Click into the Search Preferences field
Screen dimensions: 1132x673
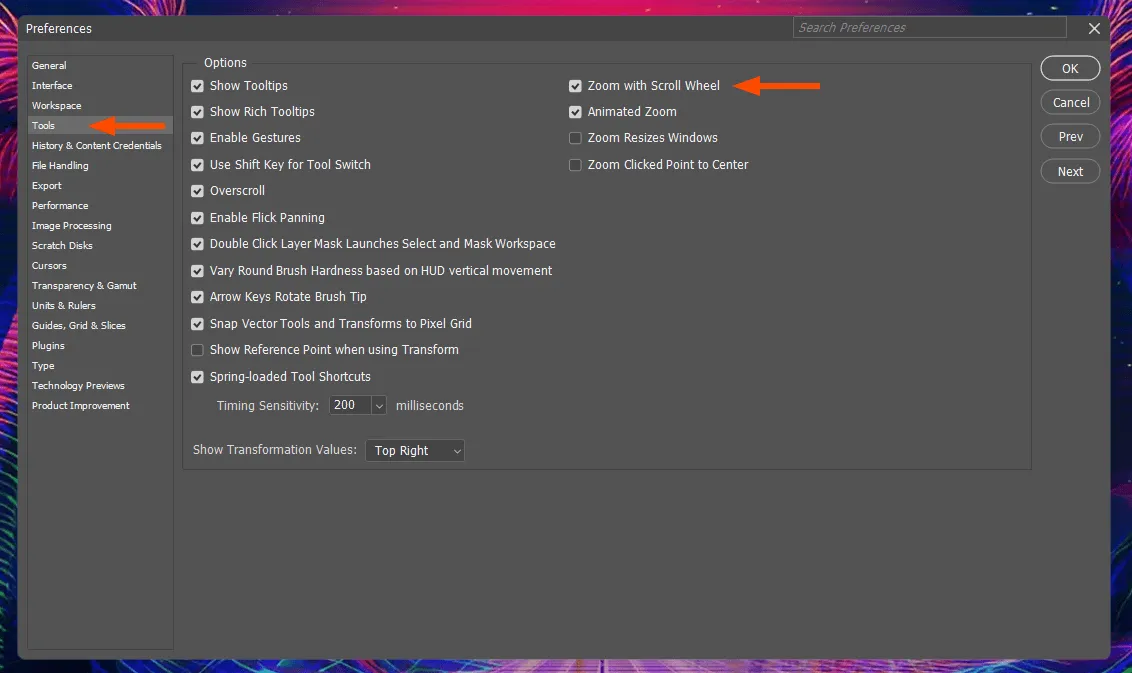[929, 27]
